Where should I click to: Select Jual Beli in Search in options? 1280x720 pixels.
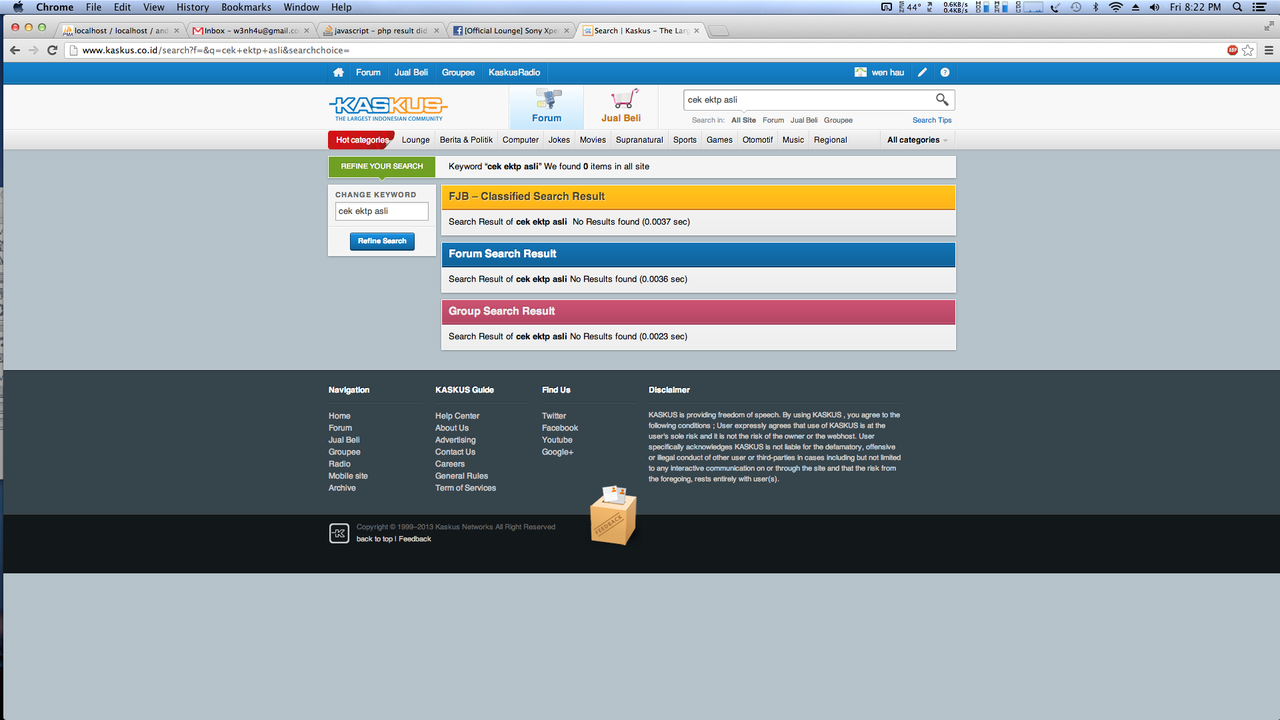(x=804, y=120)
